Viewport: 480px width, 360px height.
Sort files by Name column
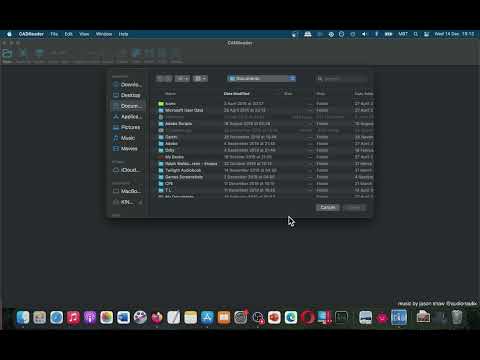(x=171, y=94)
